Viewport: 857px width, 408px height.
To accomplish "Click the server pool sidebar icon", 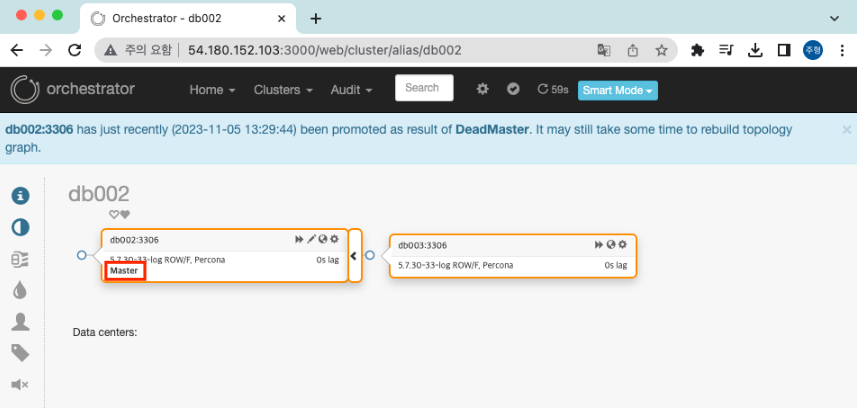I will pyautogui.click(x=20, y=260).
